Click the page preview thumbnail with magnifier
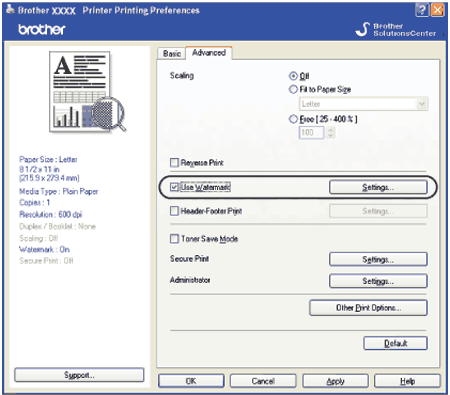450x395 pixels. (88, 92)
